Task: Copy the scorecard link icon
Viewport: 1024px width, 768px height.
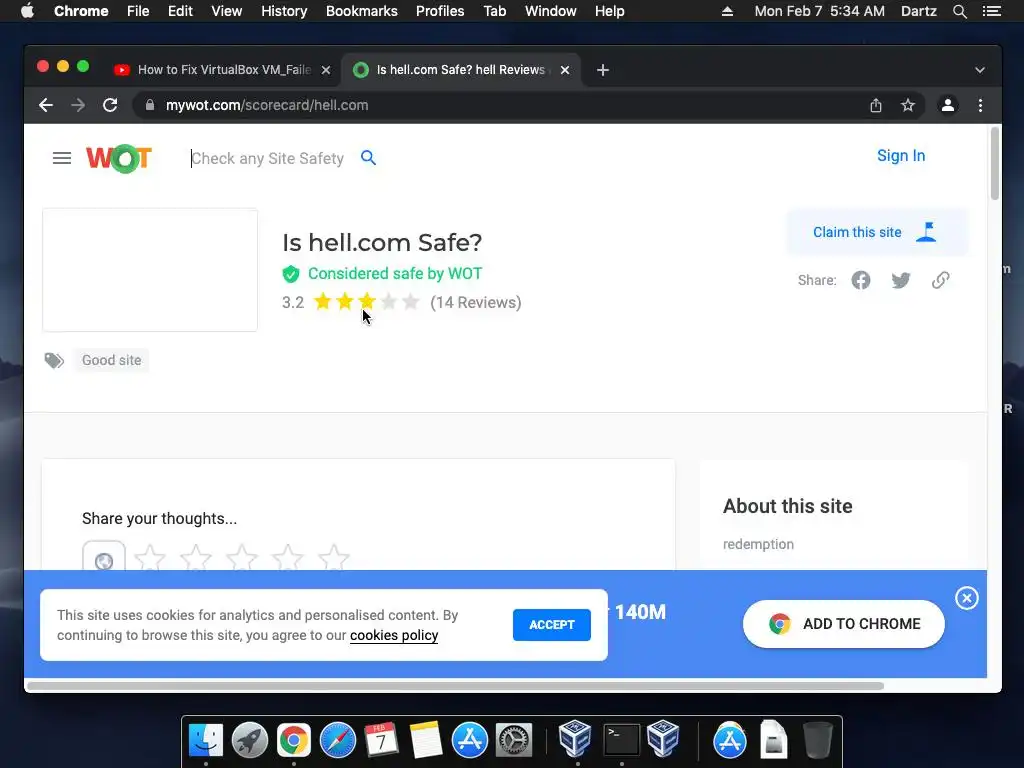Action: 940,280
